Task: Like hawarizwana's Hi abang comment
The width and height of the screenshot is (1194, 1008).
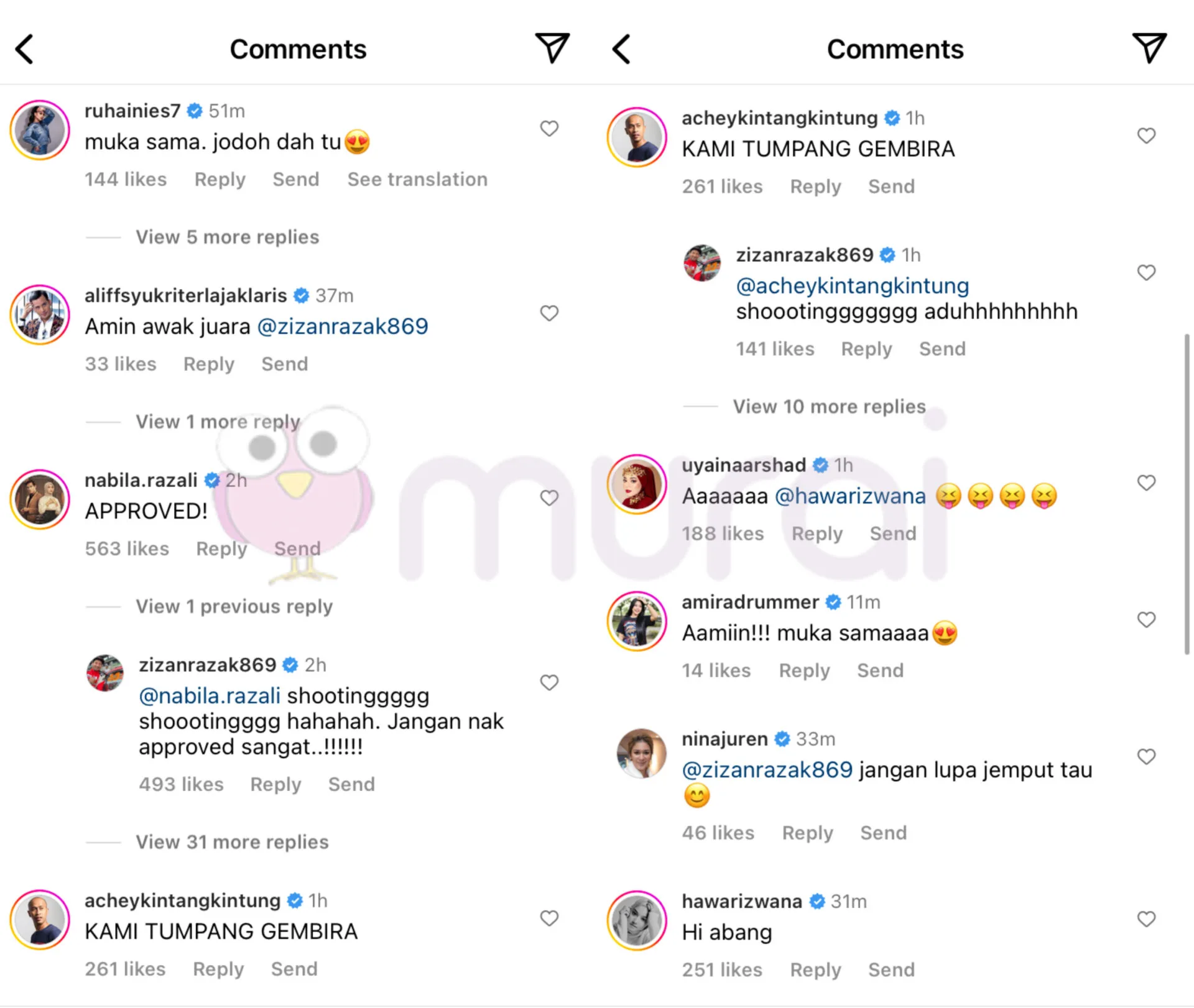Action: [1146, 918]
